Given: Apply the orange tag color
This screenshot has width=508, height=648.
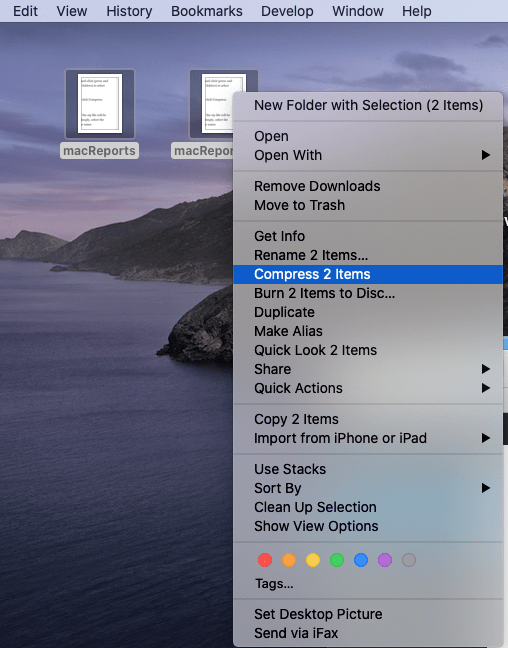Looking at the screenshot, I should coord(289,560).
